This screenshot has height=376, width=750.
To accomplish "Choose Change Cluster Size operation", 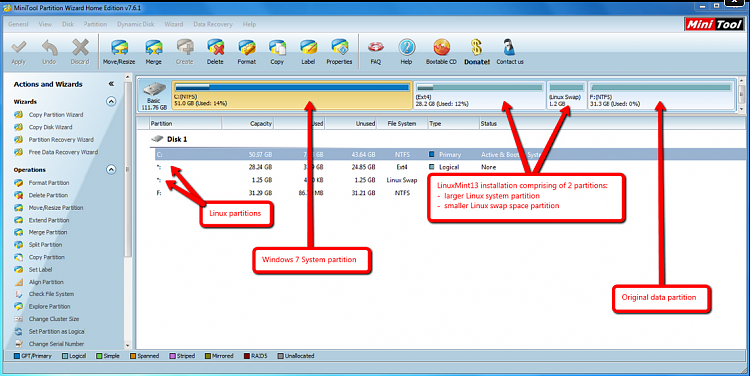I will pyautogui.click(x=54, y=319).
